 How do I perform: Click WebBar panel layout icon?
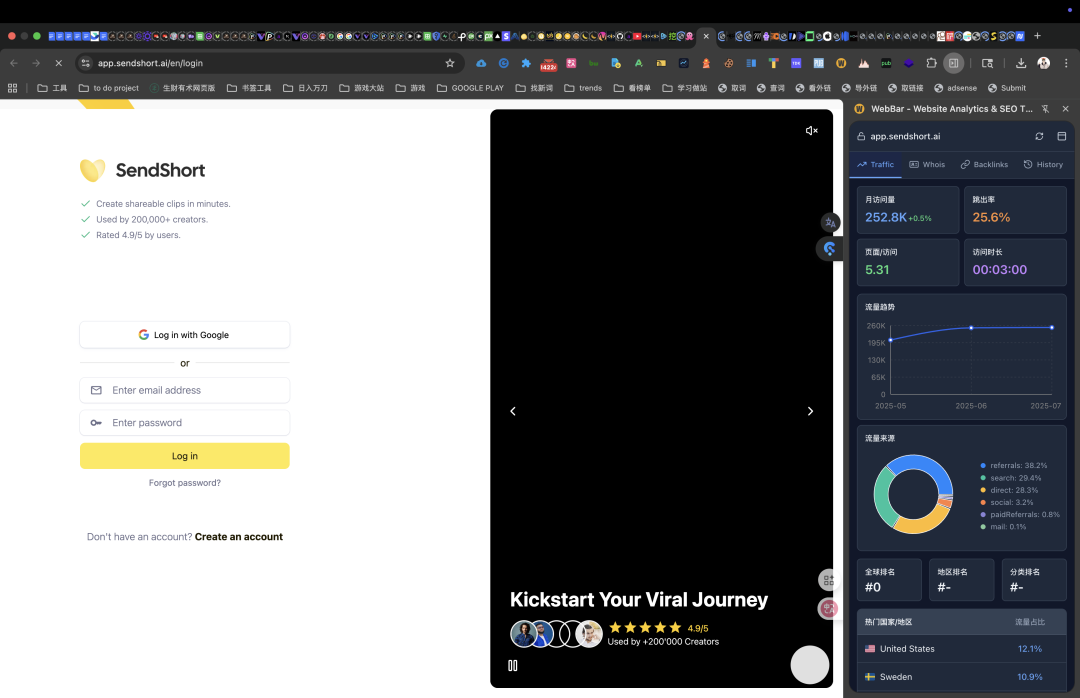(1061, 136)
